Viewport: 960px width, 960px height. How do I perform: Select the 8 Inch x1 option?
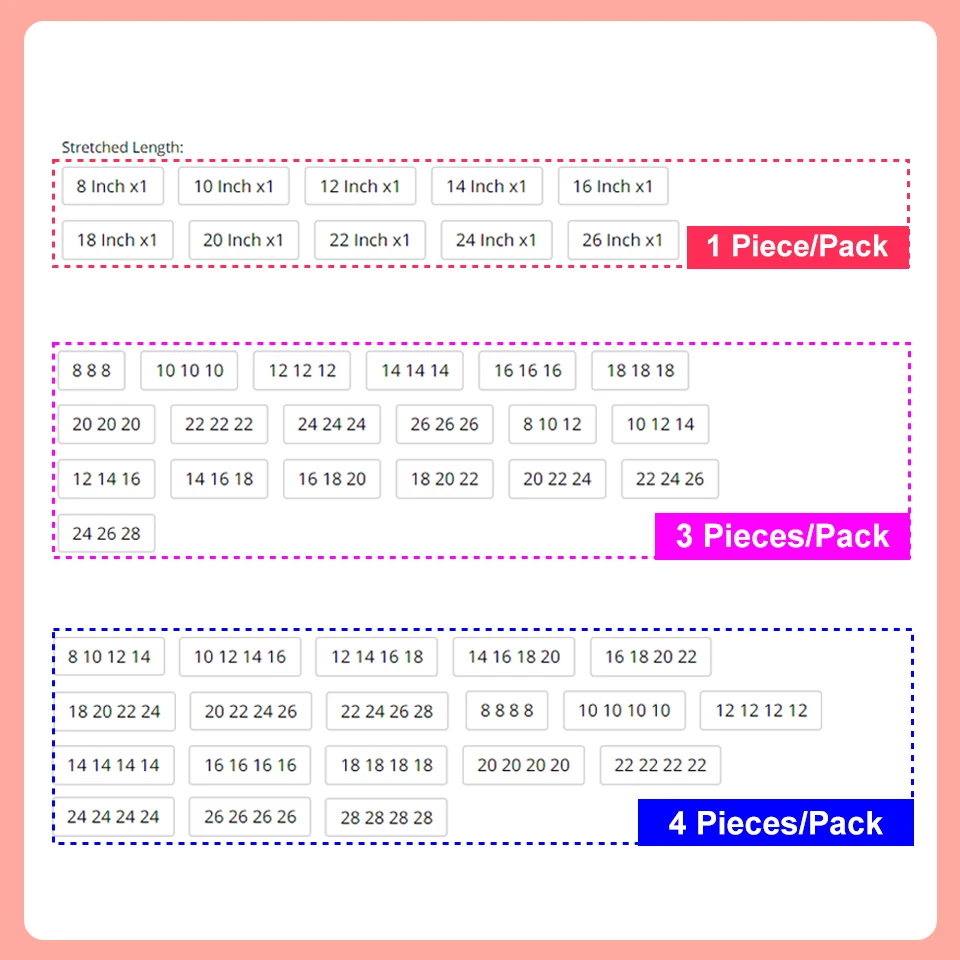pos(112,186)
